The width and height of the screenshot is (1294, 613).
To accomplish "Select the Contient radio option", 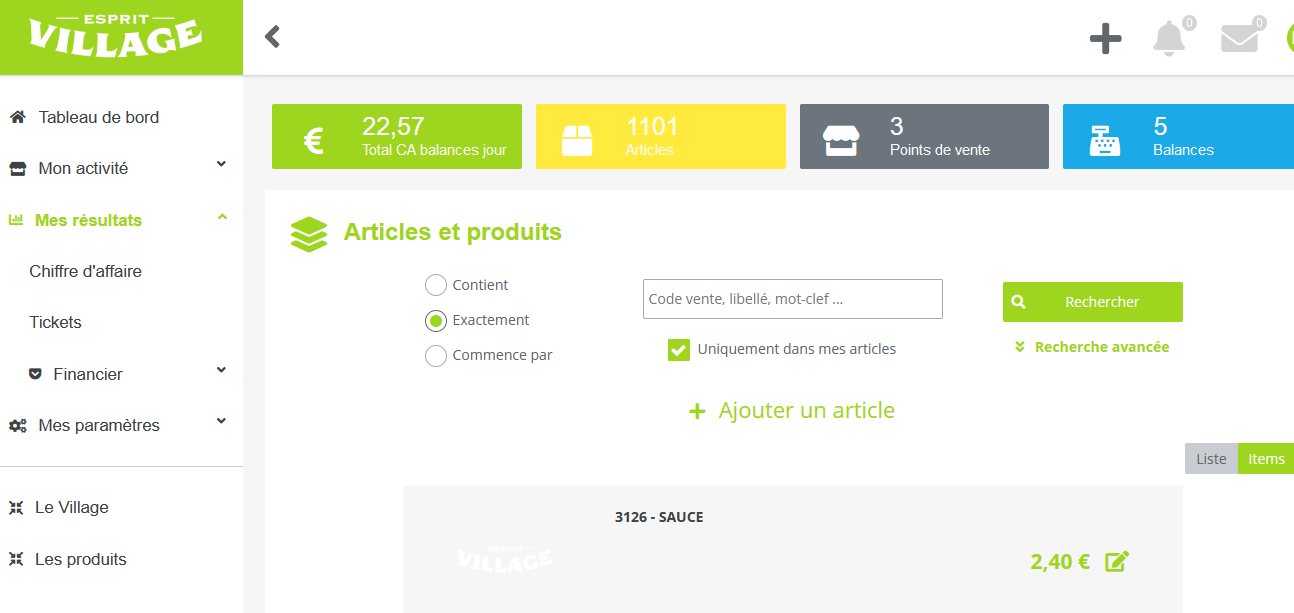I will pyautogui.click(x=436, y=285).
